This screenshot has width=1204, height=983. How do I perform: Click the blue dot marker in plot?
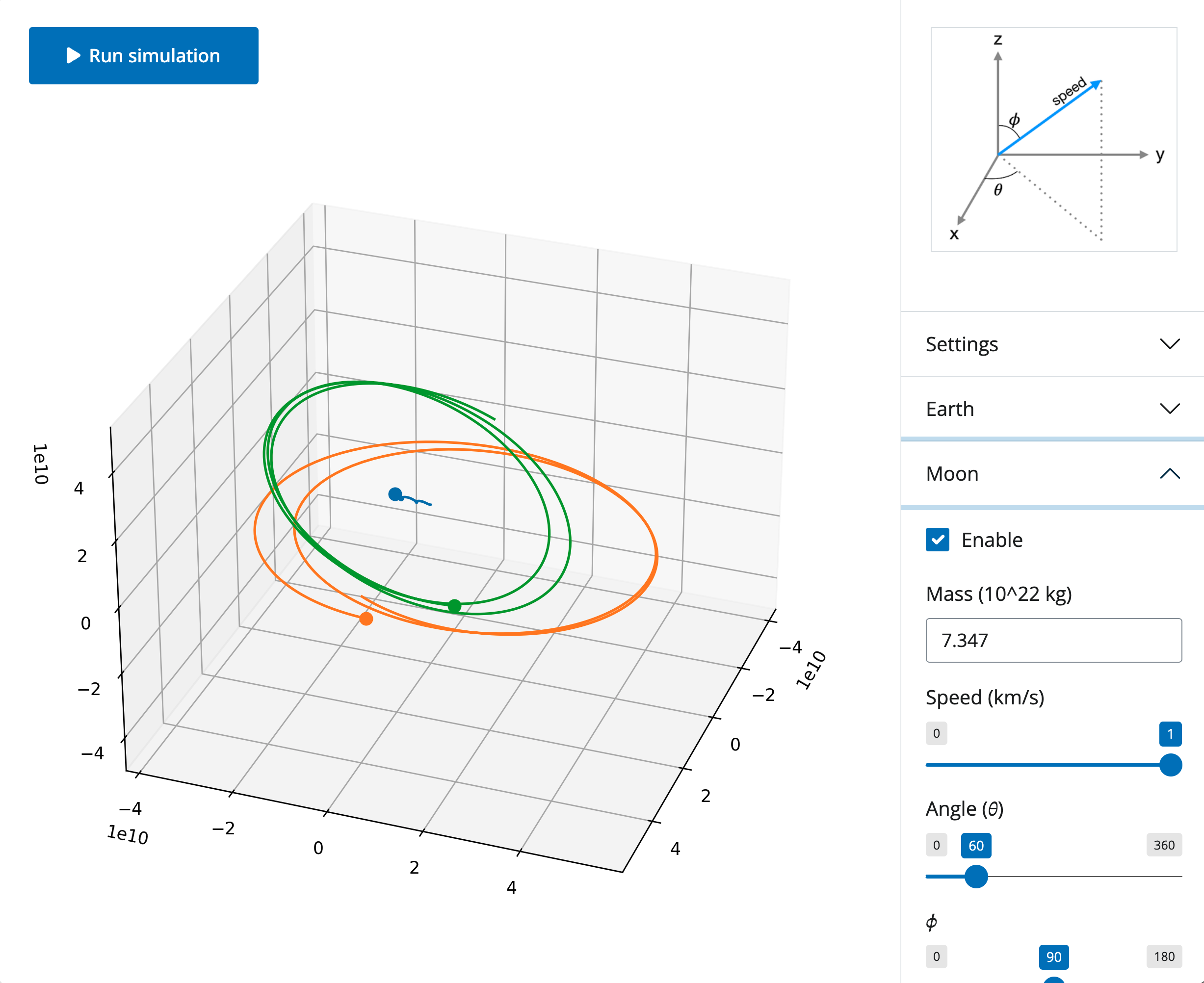(395, 494)
